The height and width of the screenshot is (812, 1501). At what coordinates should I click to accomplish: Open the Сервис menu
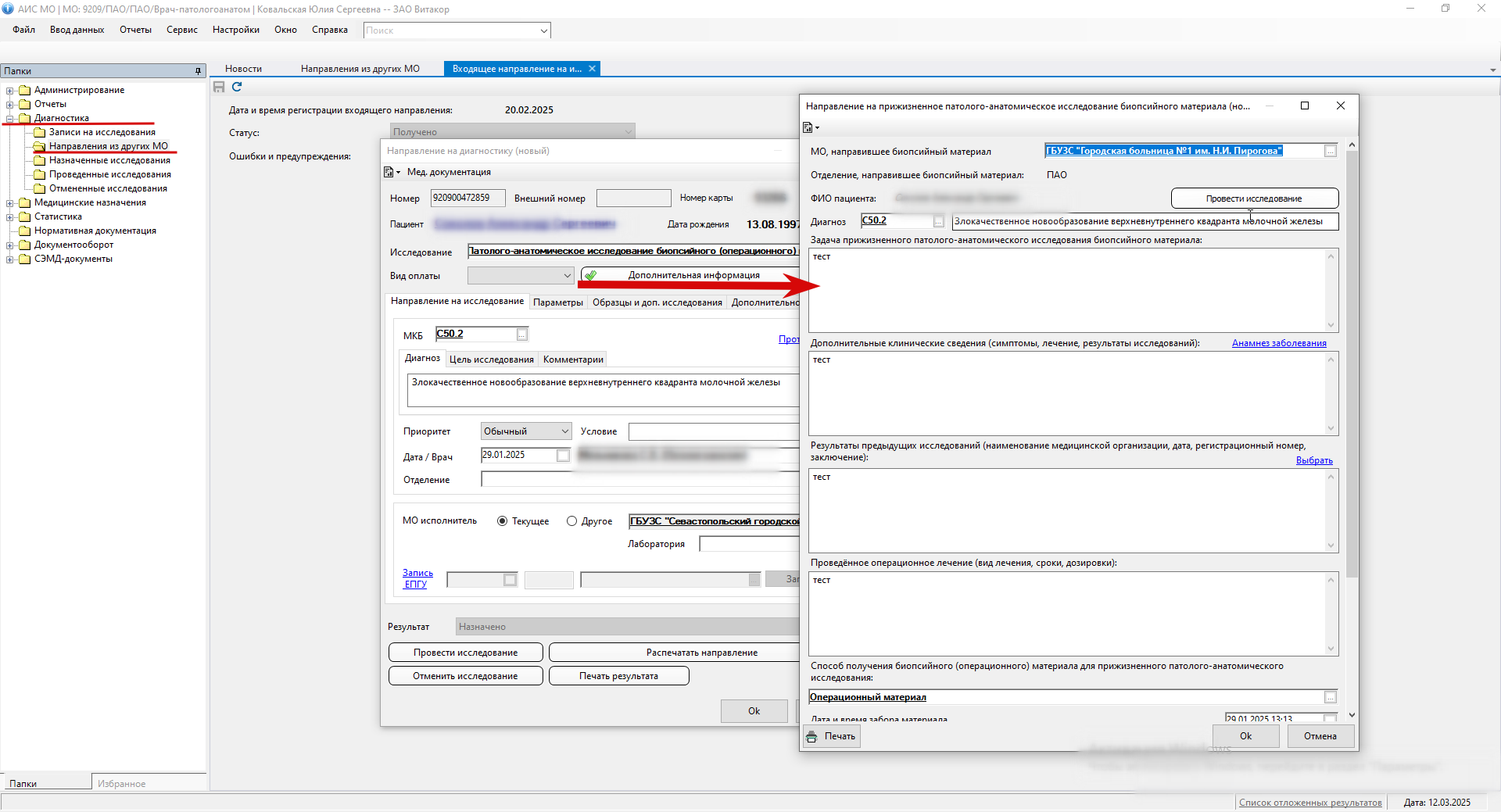click(x=182, y=30)
